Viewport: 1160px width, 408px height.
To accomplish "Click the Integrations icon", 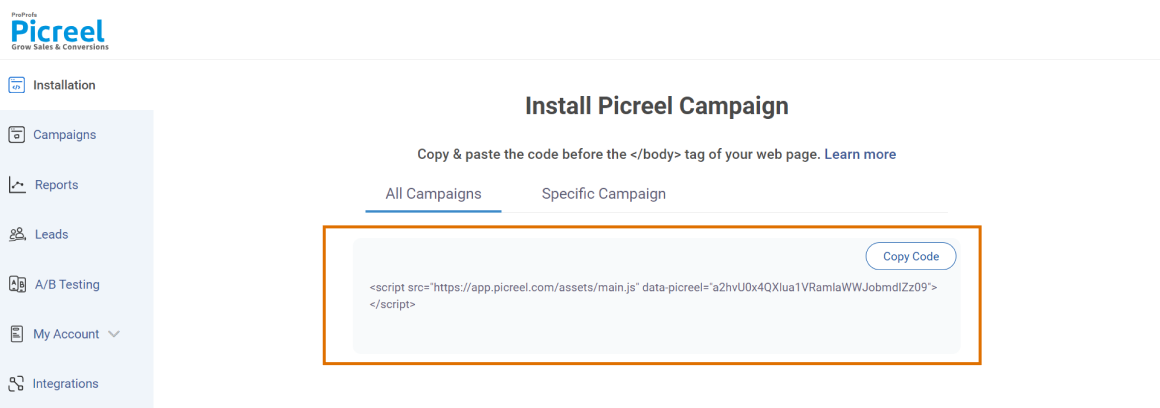I will [16, 384].
